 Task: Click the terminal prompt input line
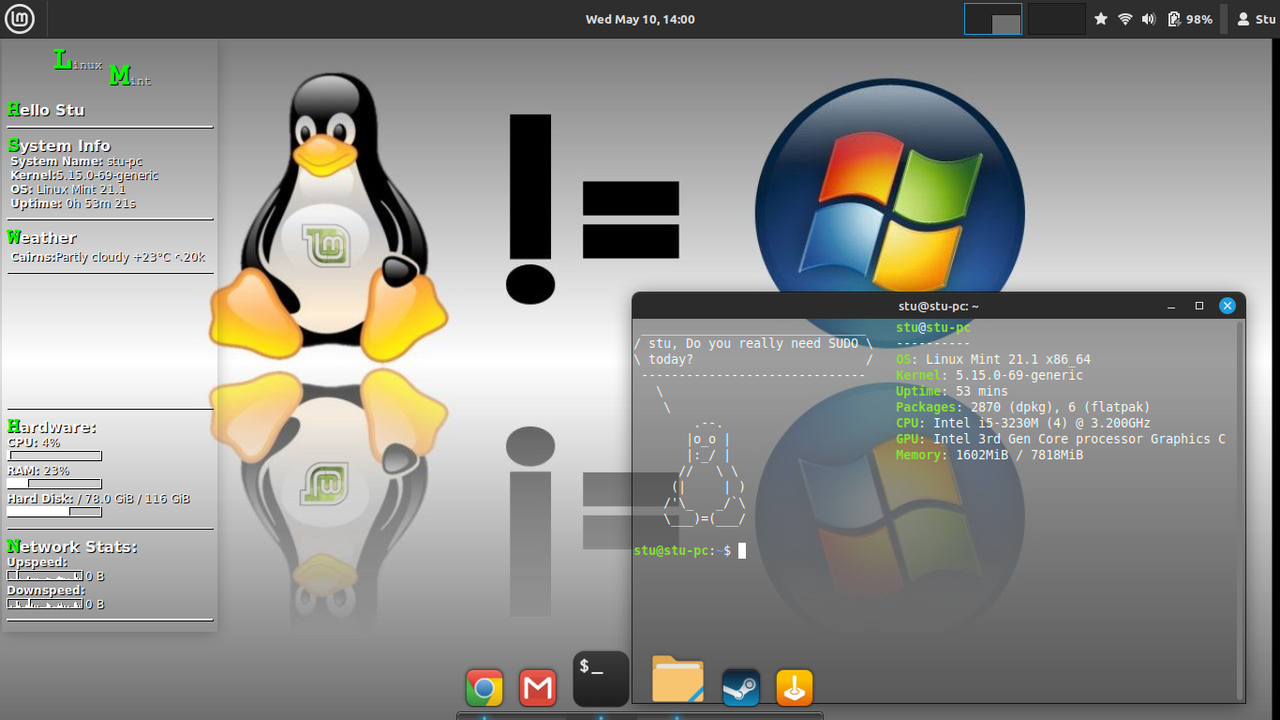690,551
